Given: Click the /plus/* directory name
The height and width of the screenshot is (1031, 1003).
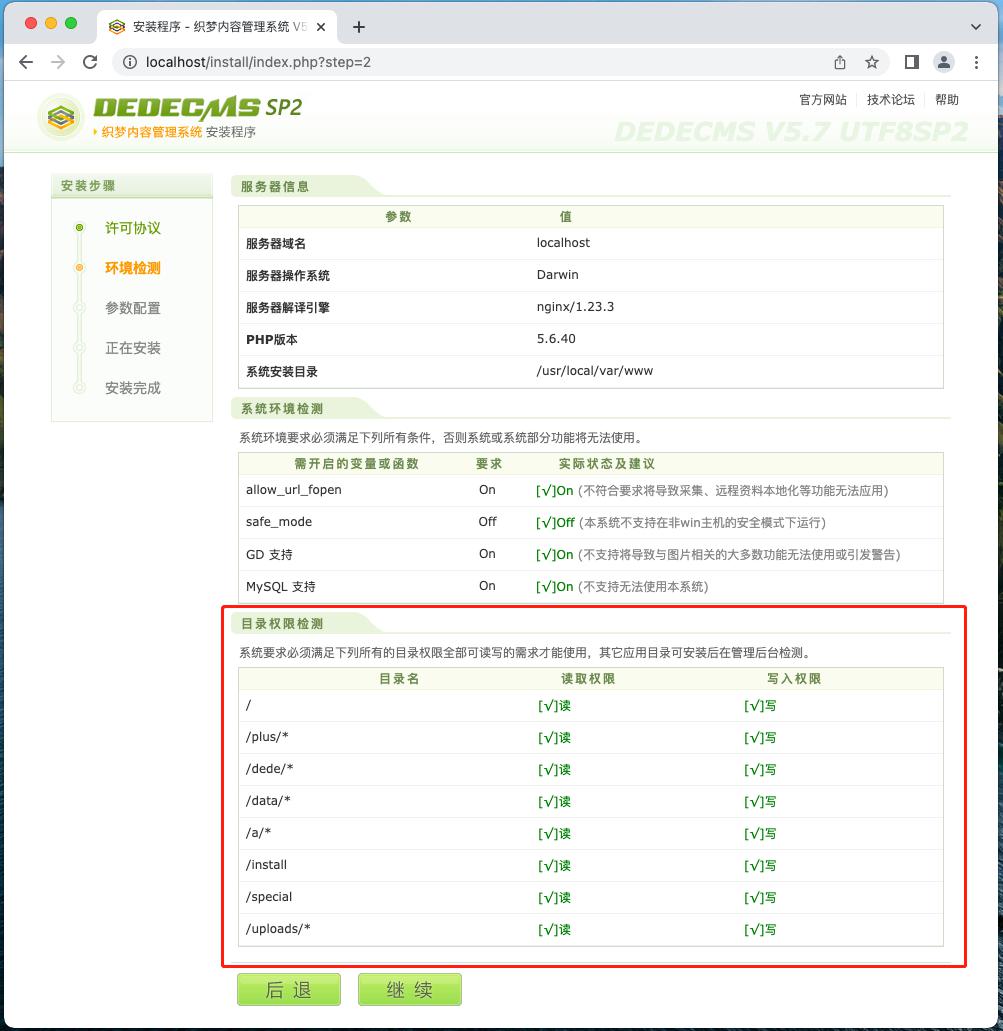Looking at the screenshot, I should point(267,737).
